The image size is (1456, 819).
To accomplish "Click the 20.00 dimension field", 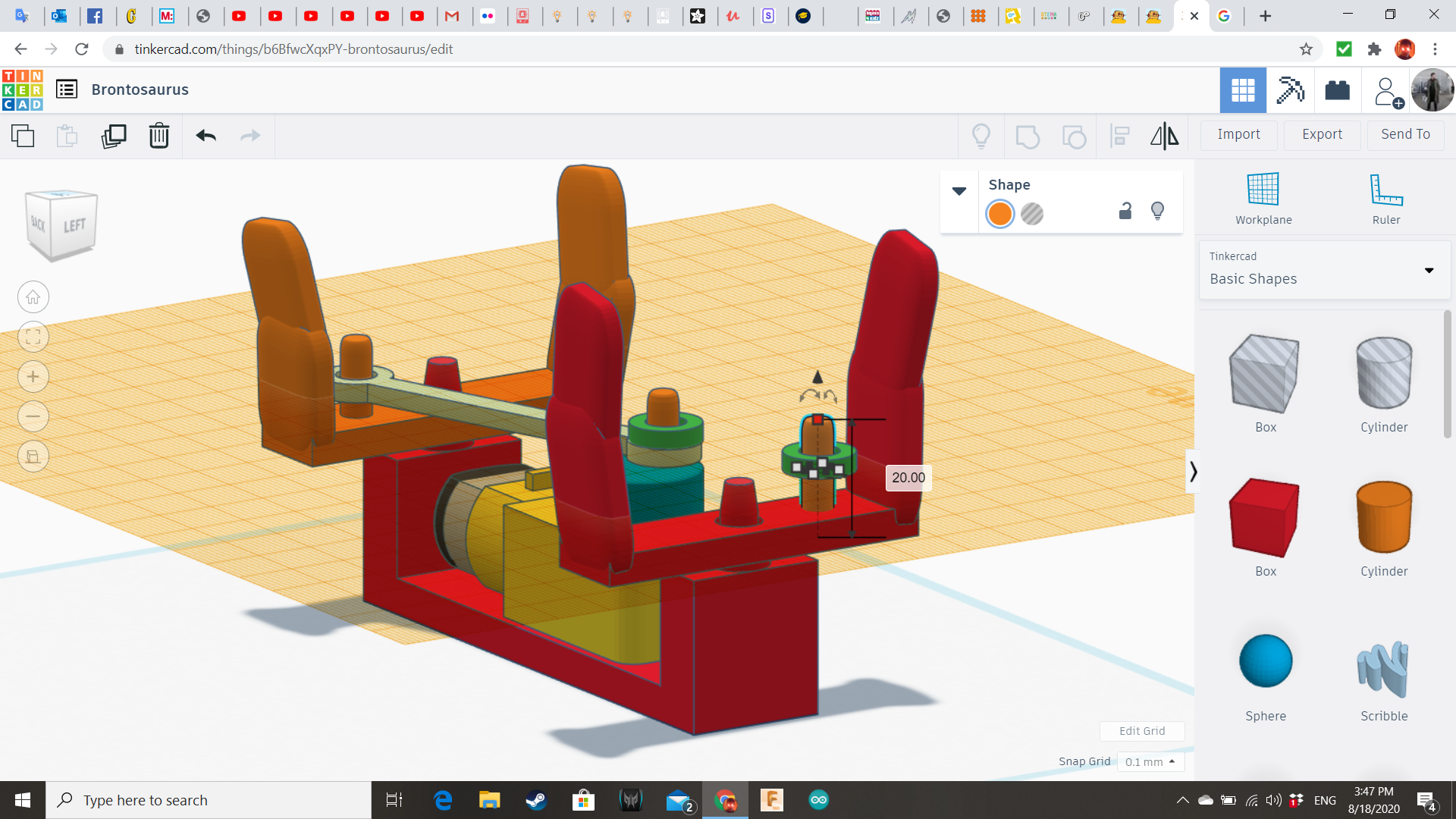I will pos(908,478).
